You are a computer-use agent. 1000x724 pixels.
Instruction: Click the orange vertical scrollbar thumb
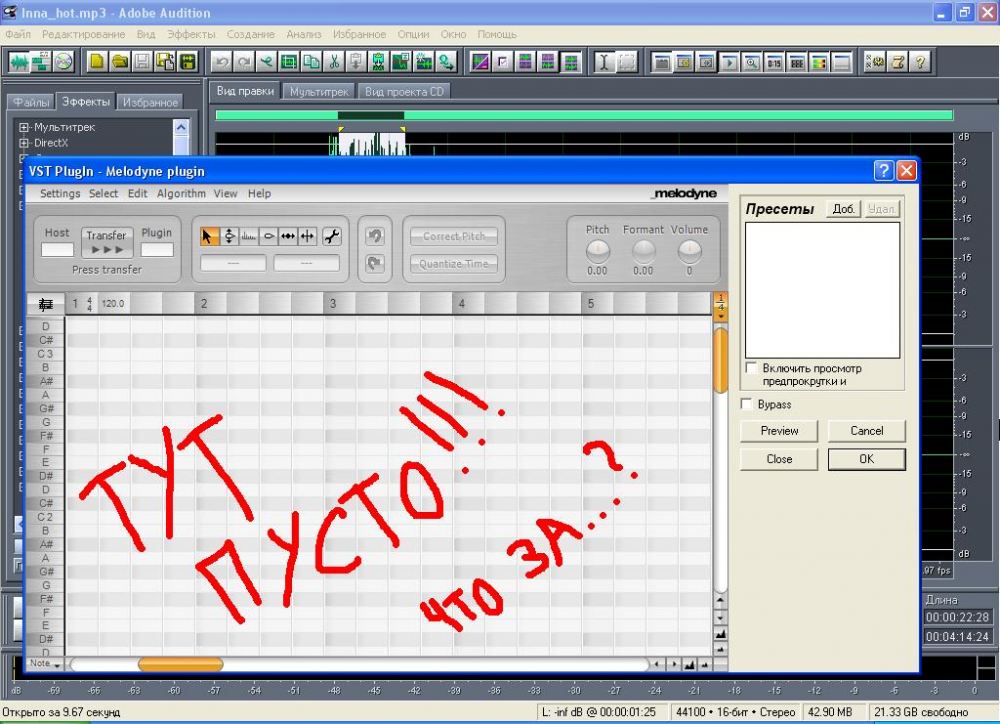coord(721,360)
